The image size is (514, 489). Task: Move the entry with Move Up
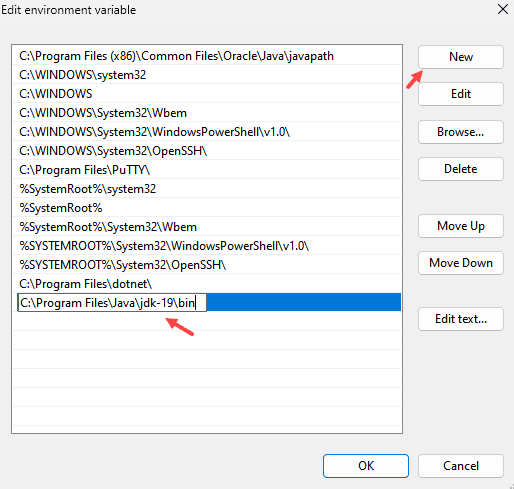(x=461, y=226)
